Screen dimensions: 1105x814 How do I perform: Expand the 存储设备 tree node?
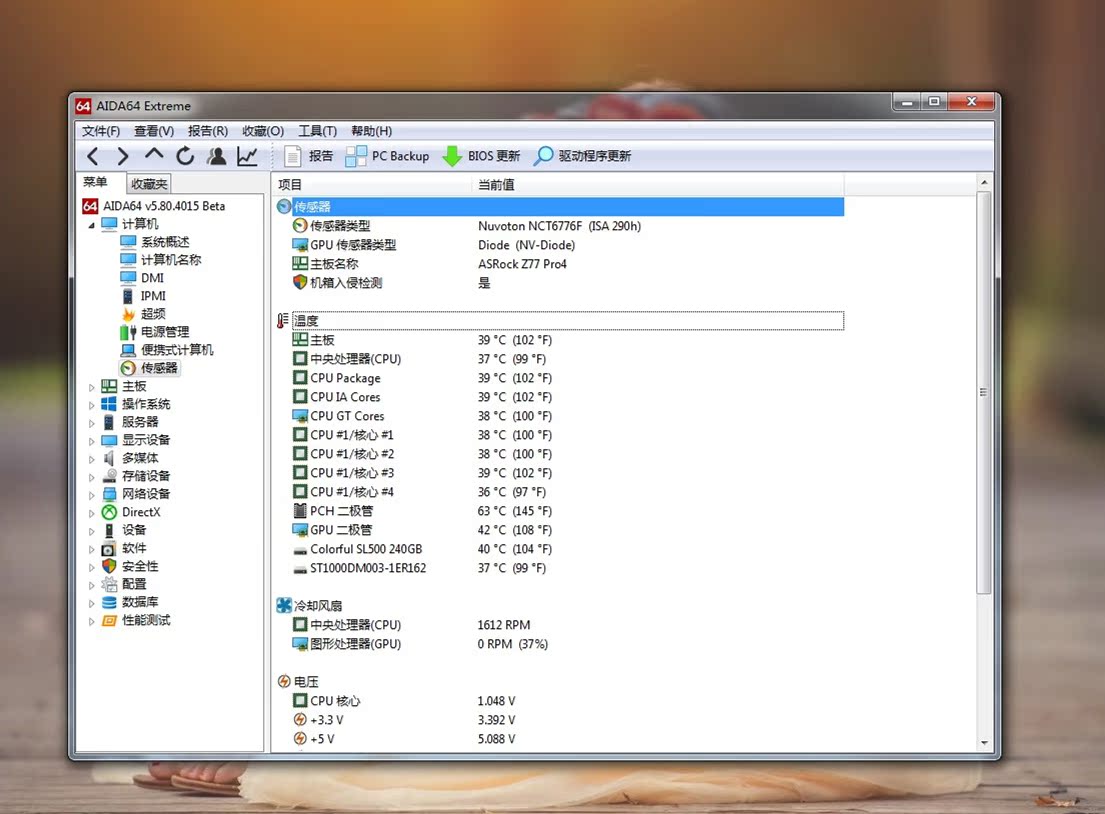tap(92, 477)
